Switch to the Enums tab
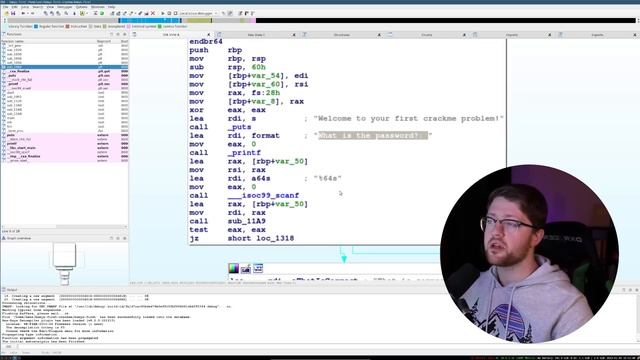Image resolution: width=640 pixels, height=360 pixels. [x=427, y=35]
